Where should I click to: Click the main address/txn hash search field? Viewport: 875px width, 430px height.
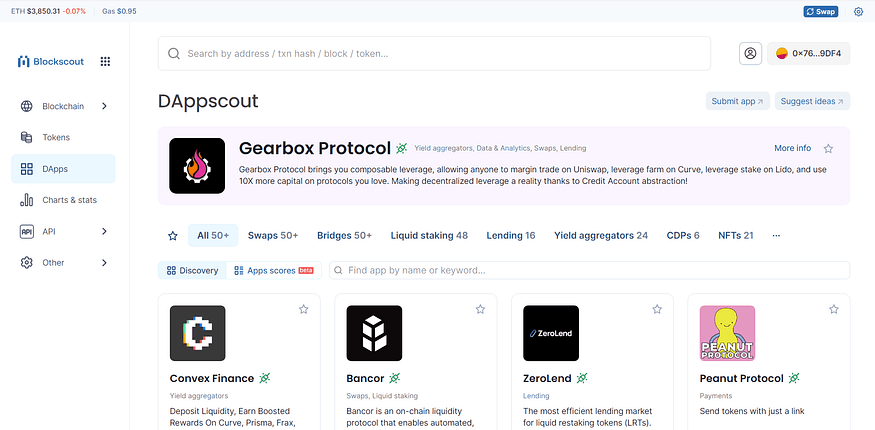pos(434,54)
